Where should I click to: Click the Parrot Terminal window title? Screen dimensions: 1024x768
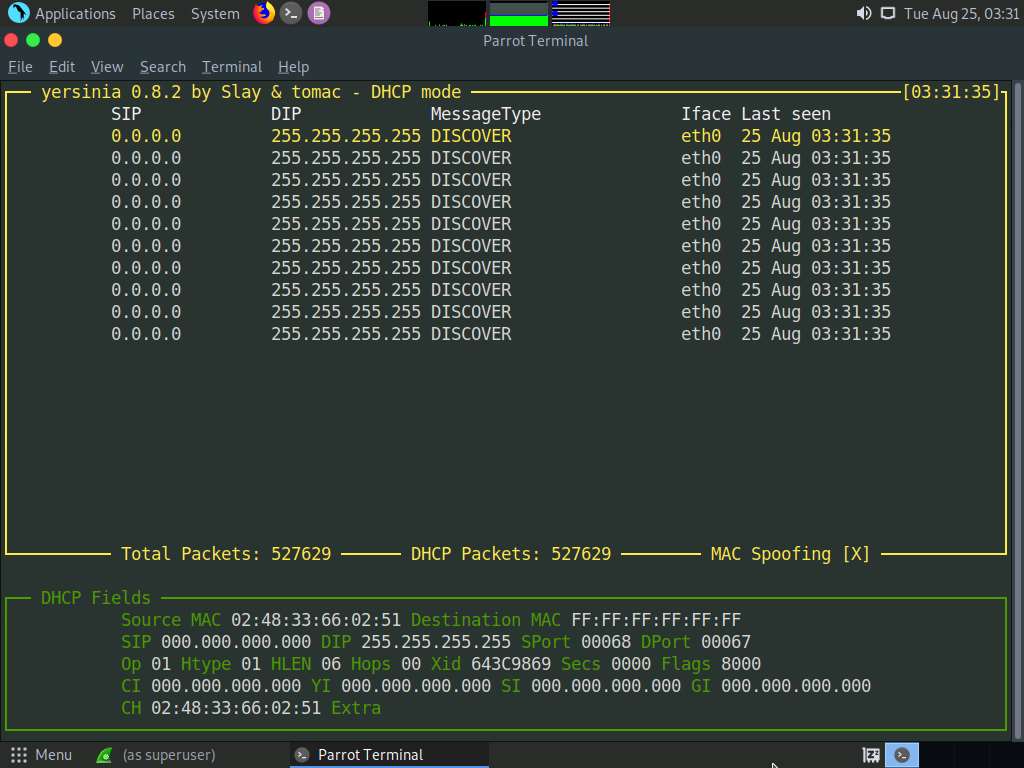[x=536, y=40]
